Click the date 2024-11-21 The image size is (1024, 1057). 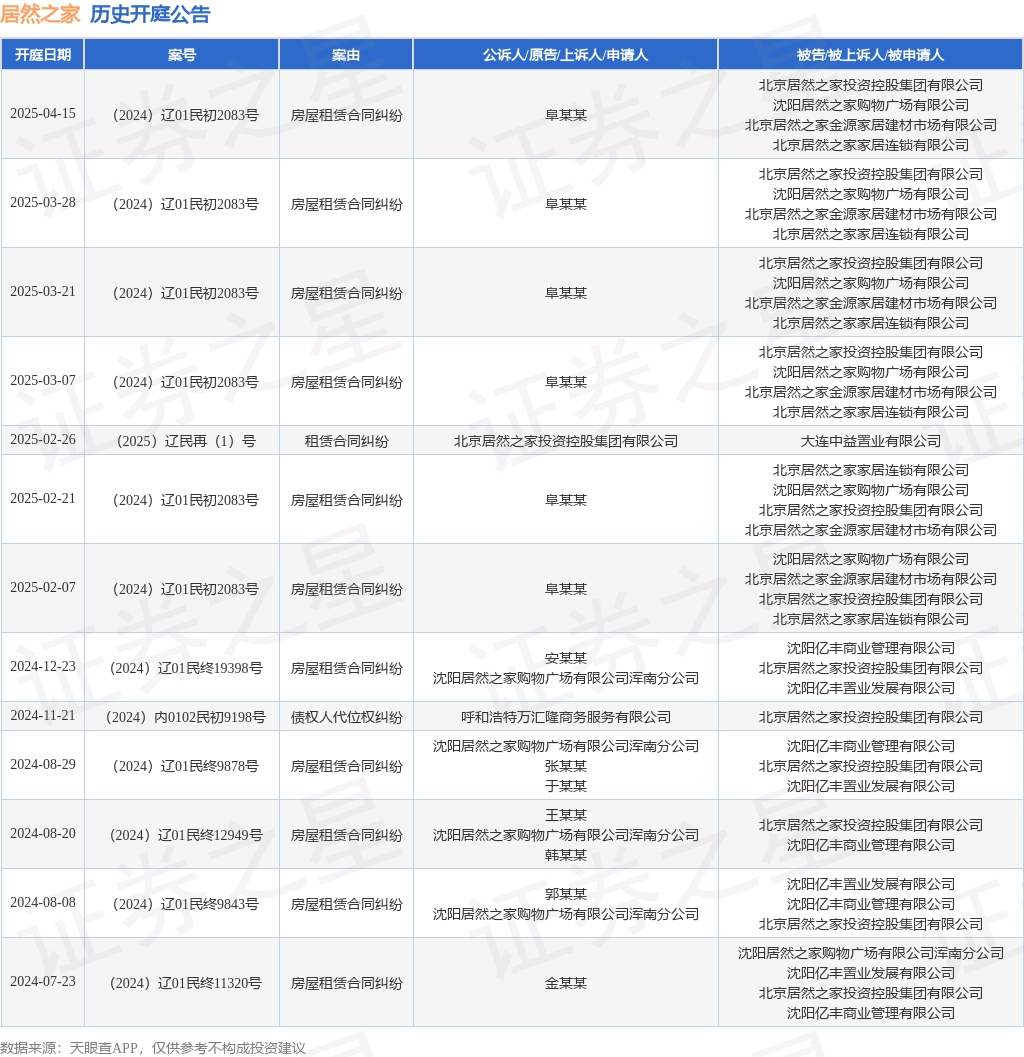click(42, 715)
